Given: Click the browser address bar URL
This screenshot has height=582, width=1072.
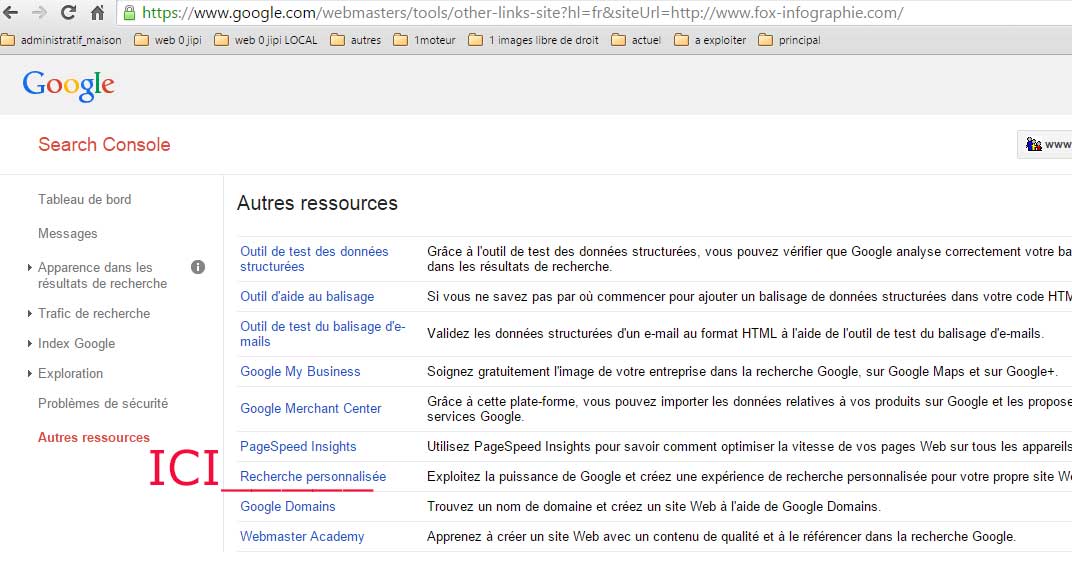Looking at the screenshot, I should click(x=523, y=12).
